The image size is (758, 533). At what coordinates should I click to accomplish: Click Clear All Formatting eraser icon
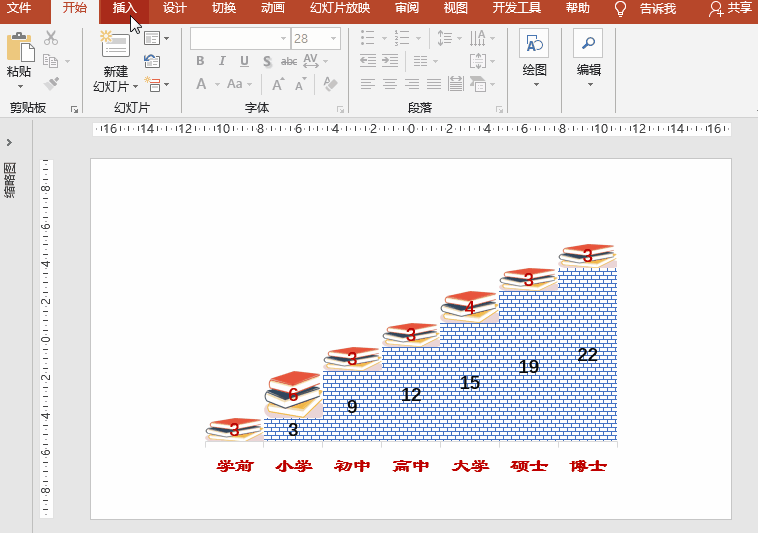tap(330, 84)
